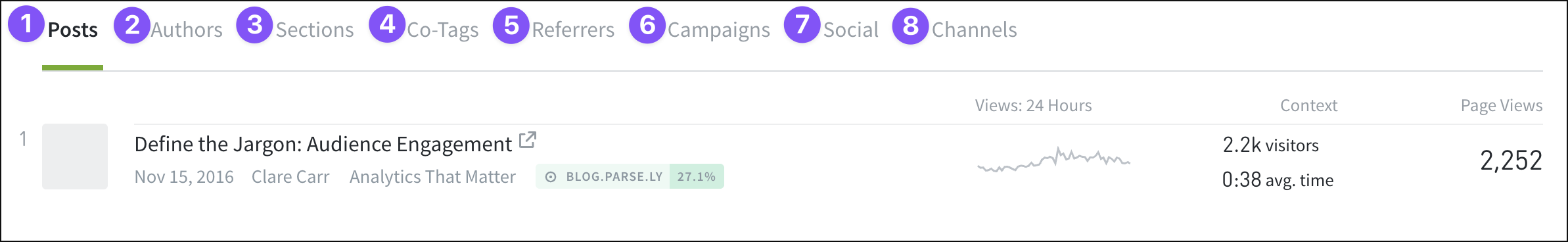Switch to the Sections tab
The width and height of the screenshot is (1568, 242).
point(315,30)
